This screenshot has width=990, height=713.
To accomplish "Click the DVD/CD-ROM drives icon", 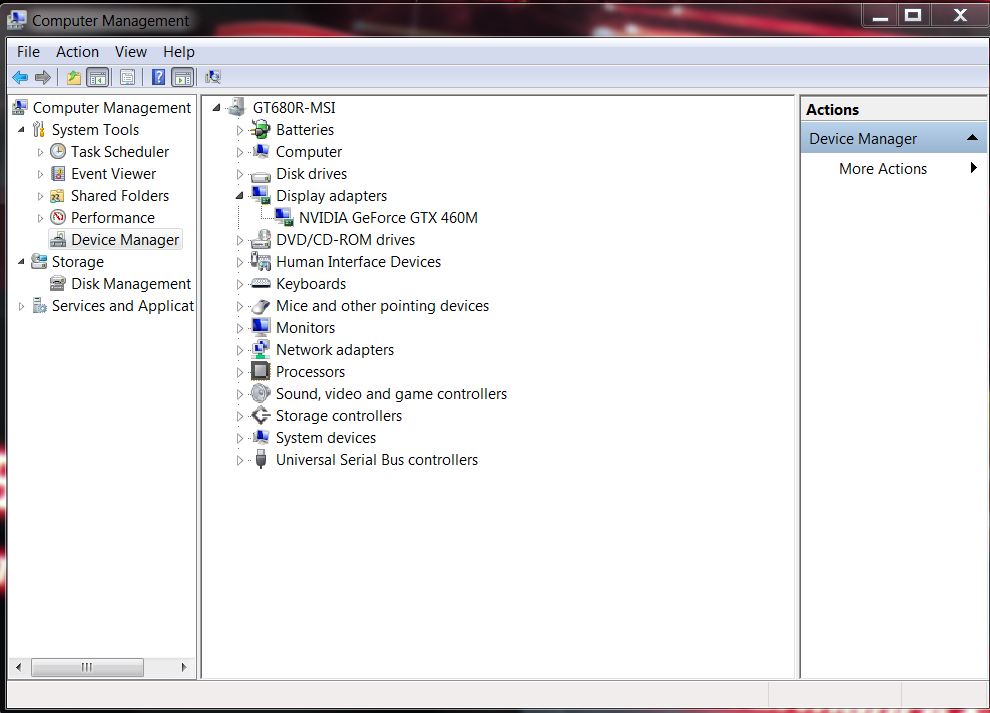I will [260, 239].
